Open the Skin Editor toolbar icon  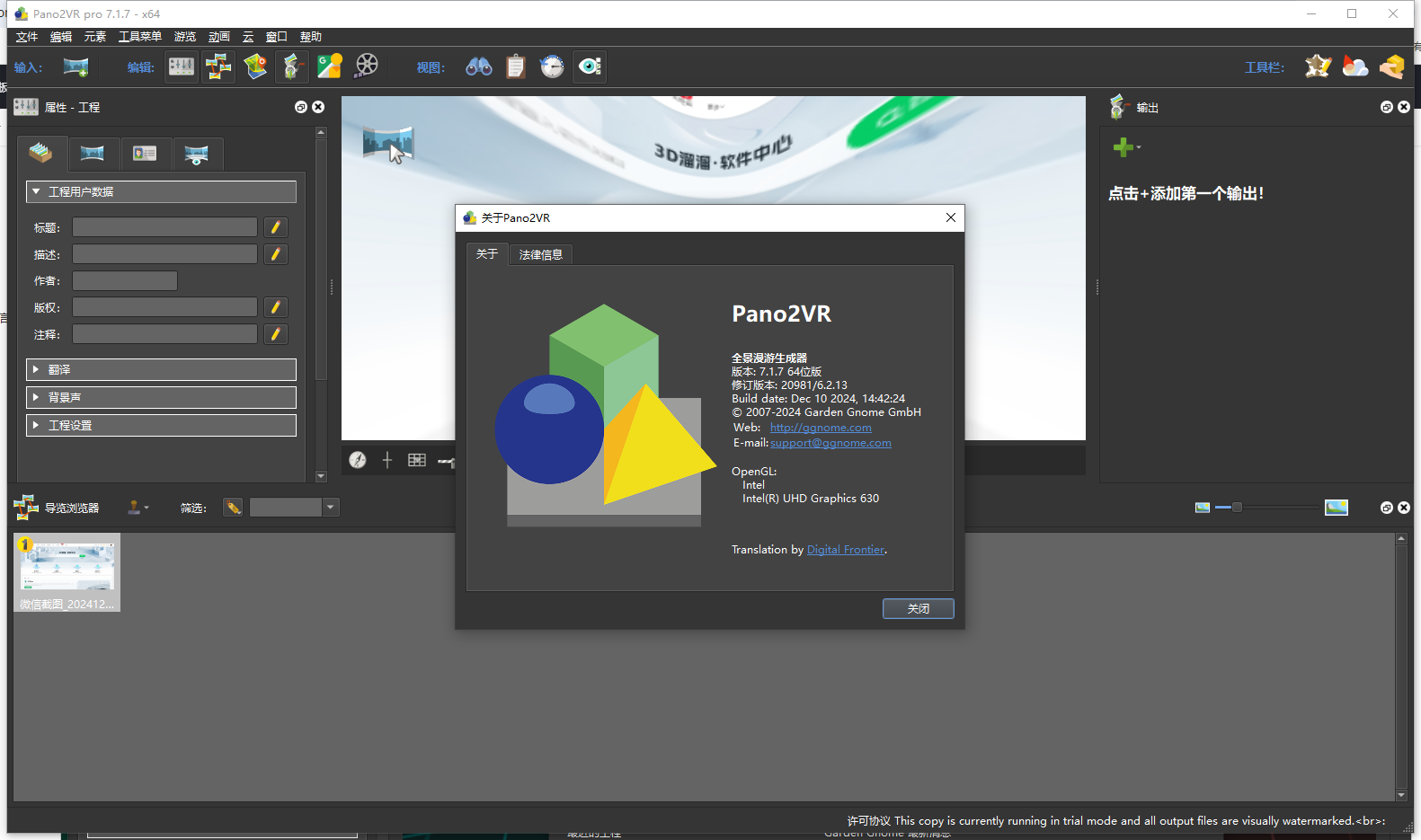[x=1319, y=66]
